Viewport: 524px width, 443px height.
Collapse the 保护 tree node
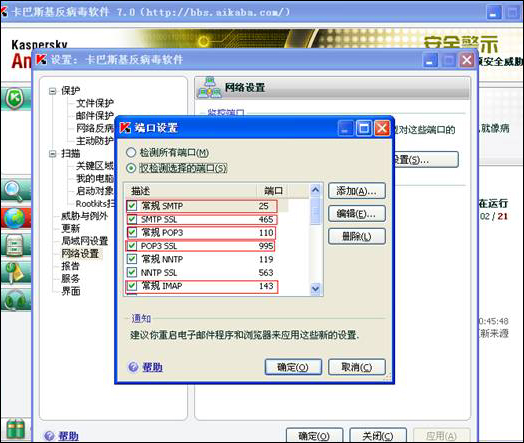[52, 91]
